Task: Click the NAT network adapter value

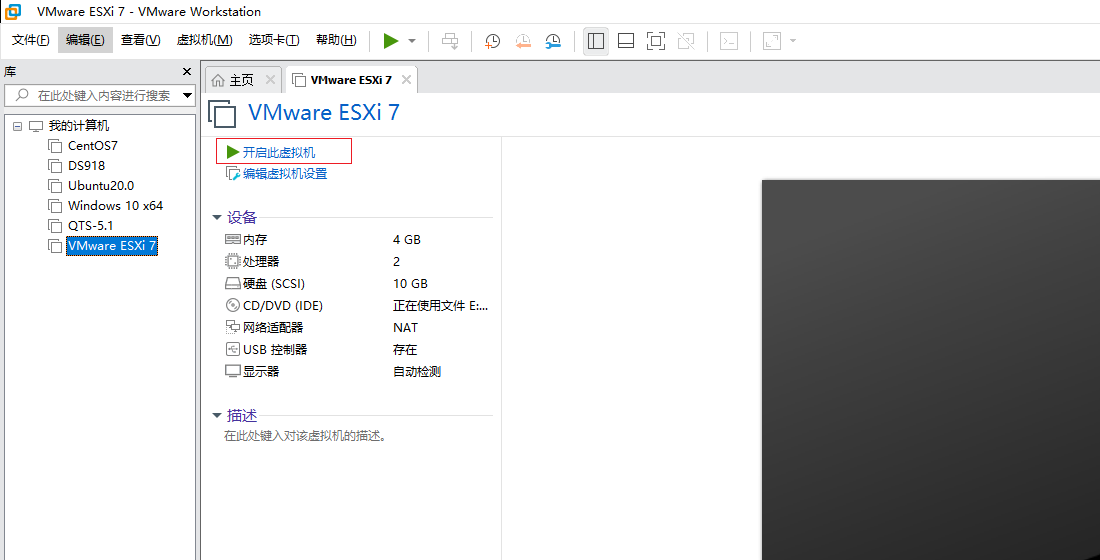Action: pos(405,327)
